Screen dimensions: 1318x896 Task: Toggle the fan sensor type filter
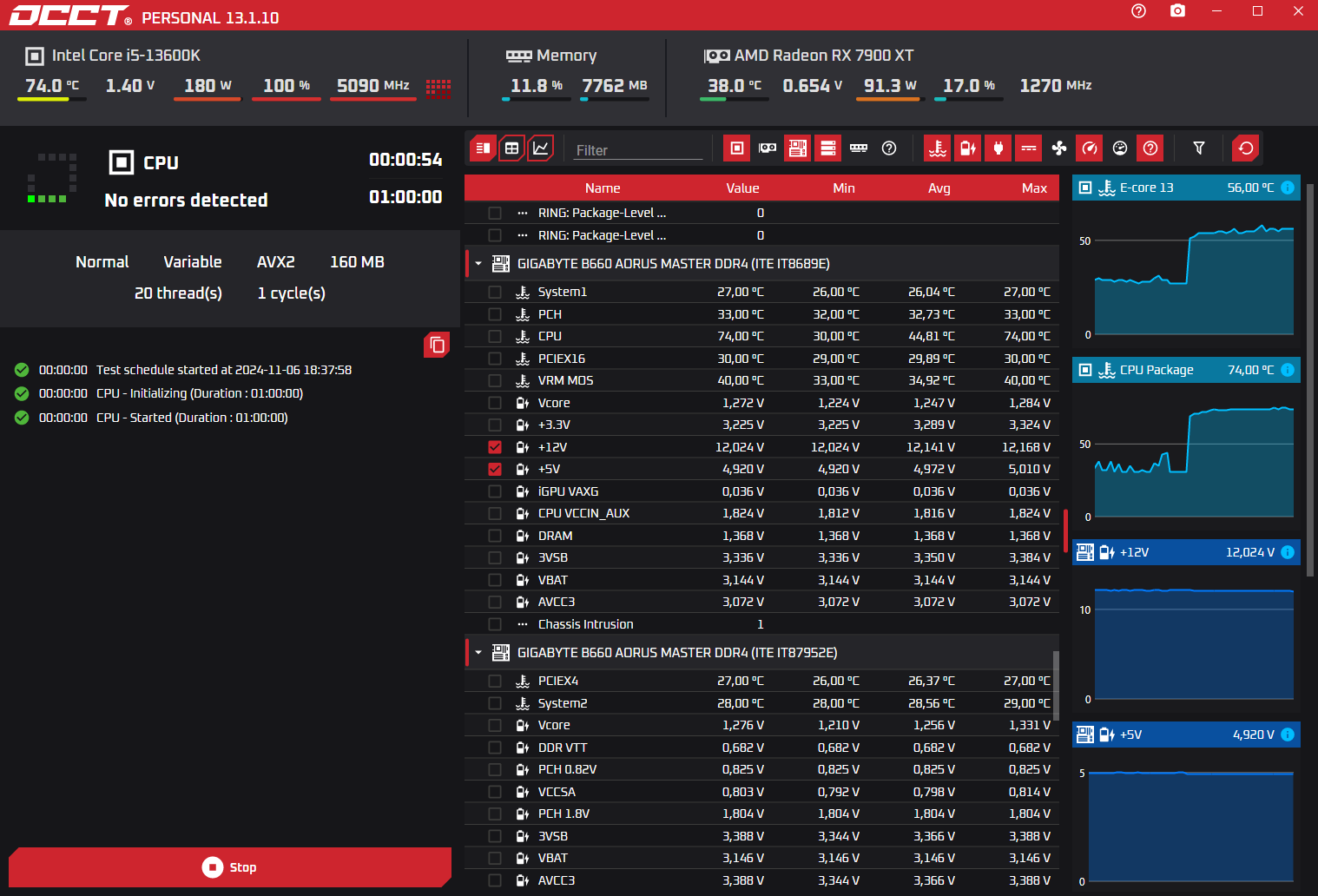point(1059,148)
